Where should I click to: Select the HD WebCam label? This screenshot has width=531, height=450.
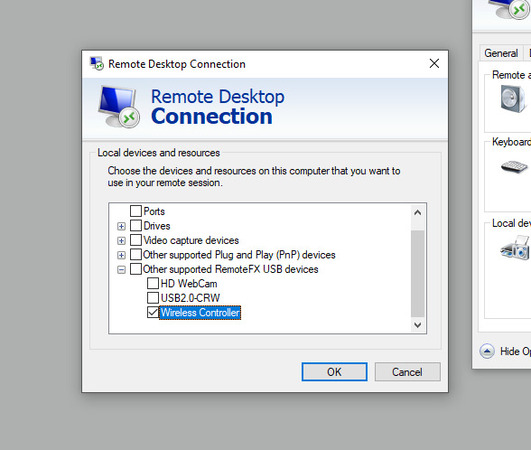pyautogui.click(x=189, y=283)
